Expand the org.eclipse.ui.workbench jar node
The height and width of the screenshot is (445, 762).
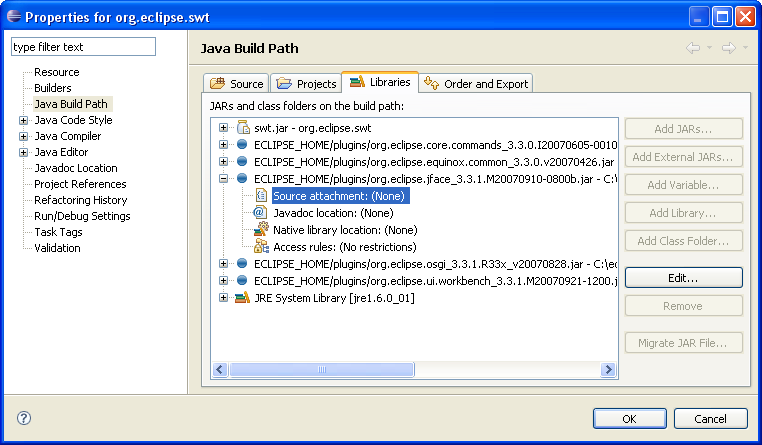point(223,280)
